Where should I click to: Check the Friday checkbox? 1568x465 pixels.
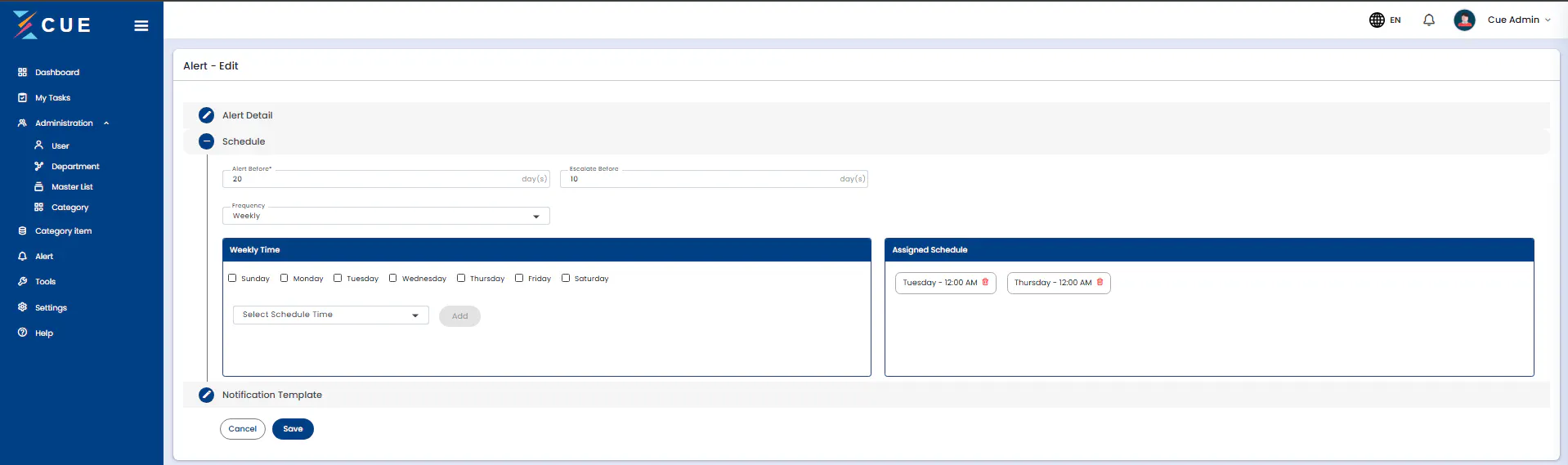[519, 278]
